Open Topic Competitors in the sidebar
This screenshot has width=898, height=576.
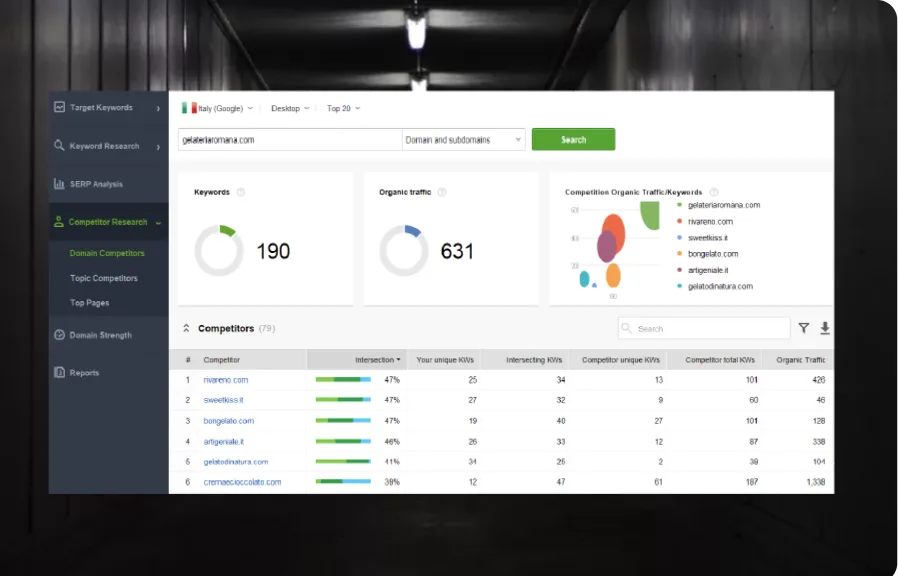point(104,278)
